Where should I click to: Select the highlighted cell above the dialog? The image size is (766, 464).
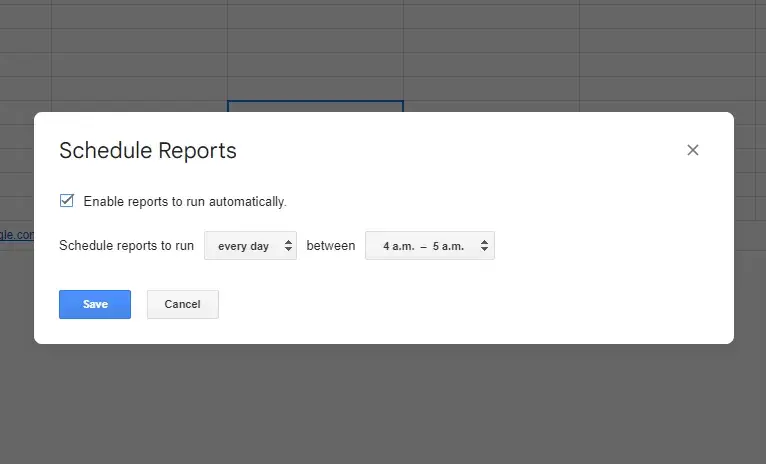click(x=315, y=106)
